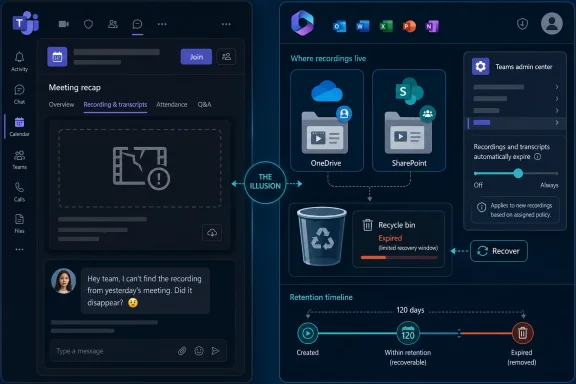576x384 pixels.
Task: Show more apps ellipsis in sidebar
Action: point(19,250)
